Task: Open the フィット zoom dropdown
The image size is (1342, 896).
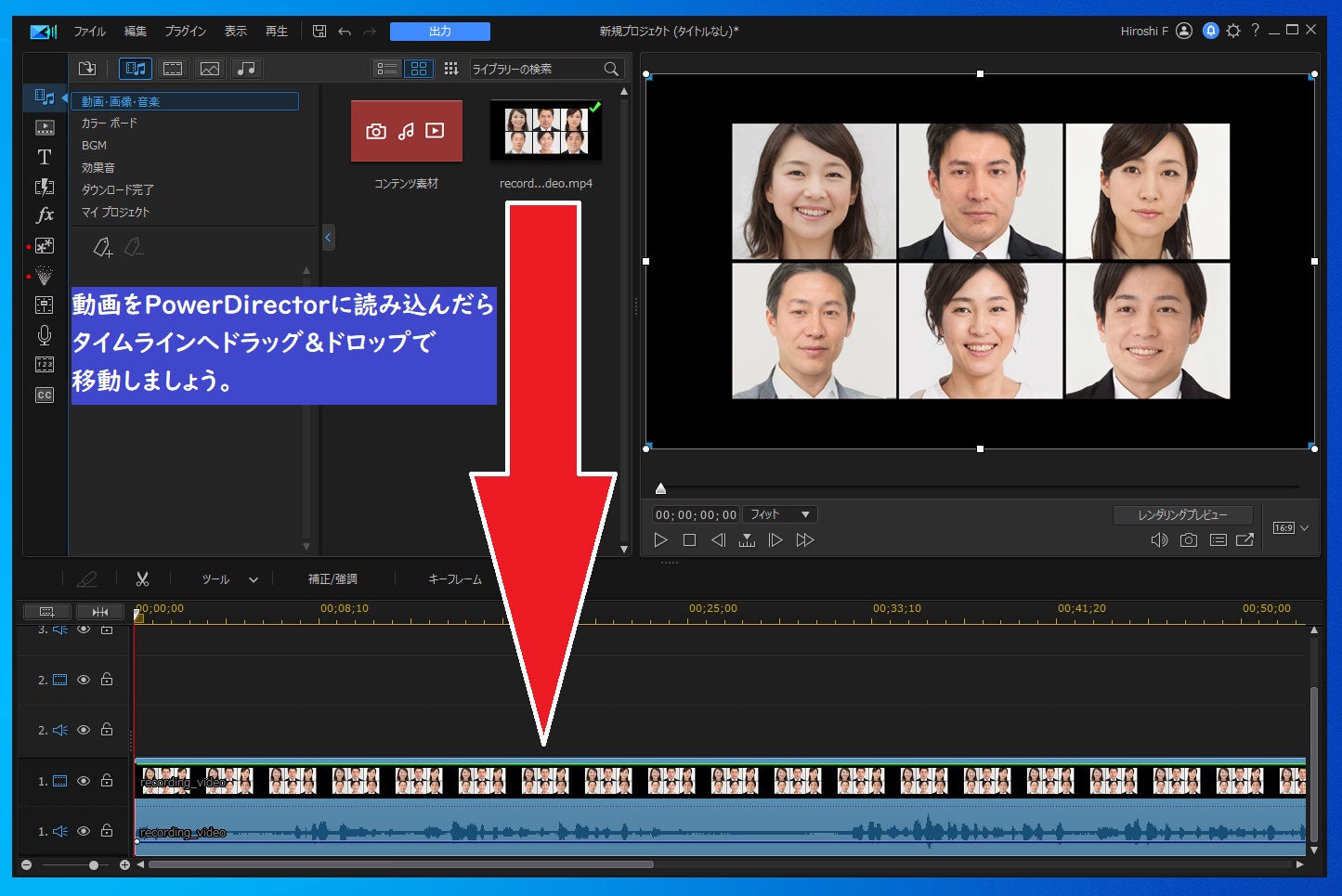Action: (778, 513)
